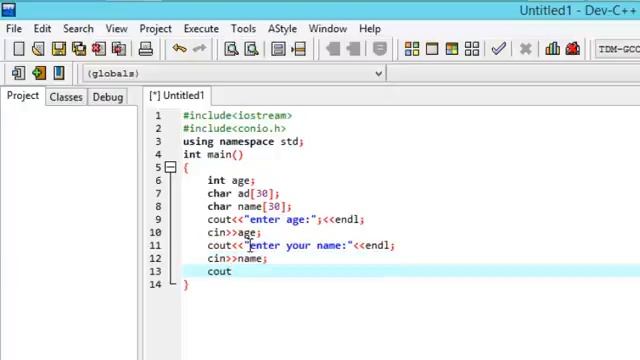Click the Go to line icon
The image size is (640, 360).
pos(299,49)
